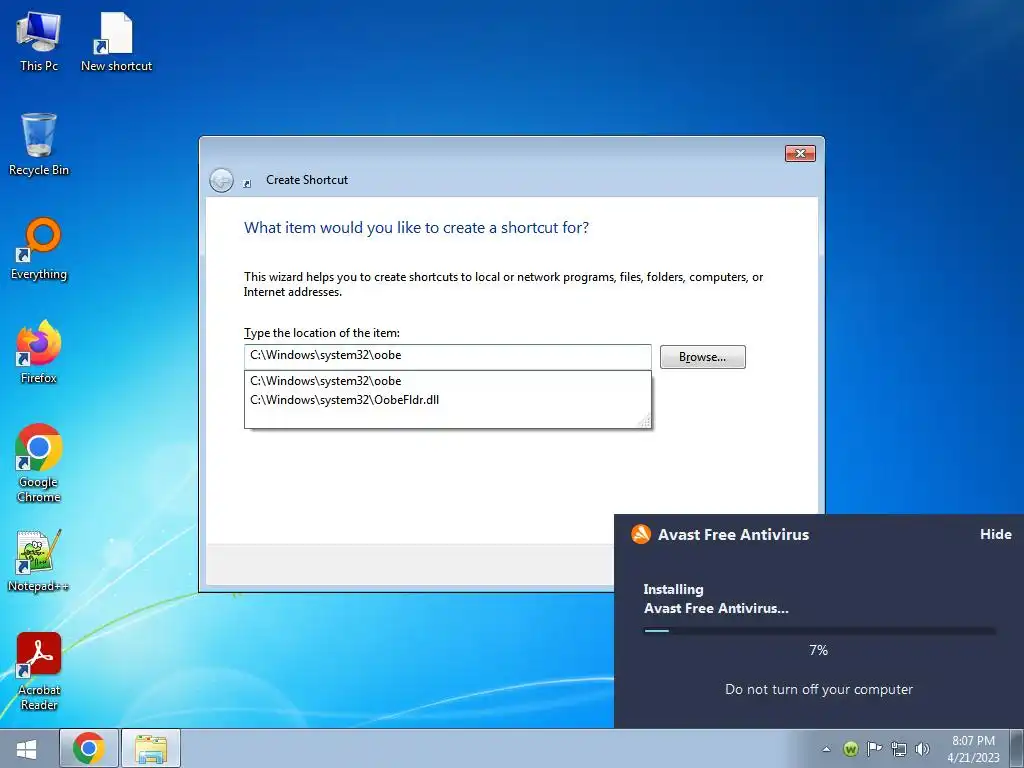Screen dimensions: 1024x768
Task: Click the volume speaker tray icon
Action: point(922,749)
